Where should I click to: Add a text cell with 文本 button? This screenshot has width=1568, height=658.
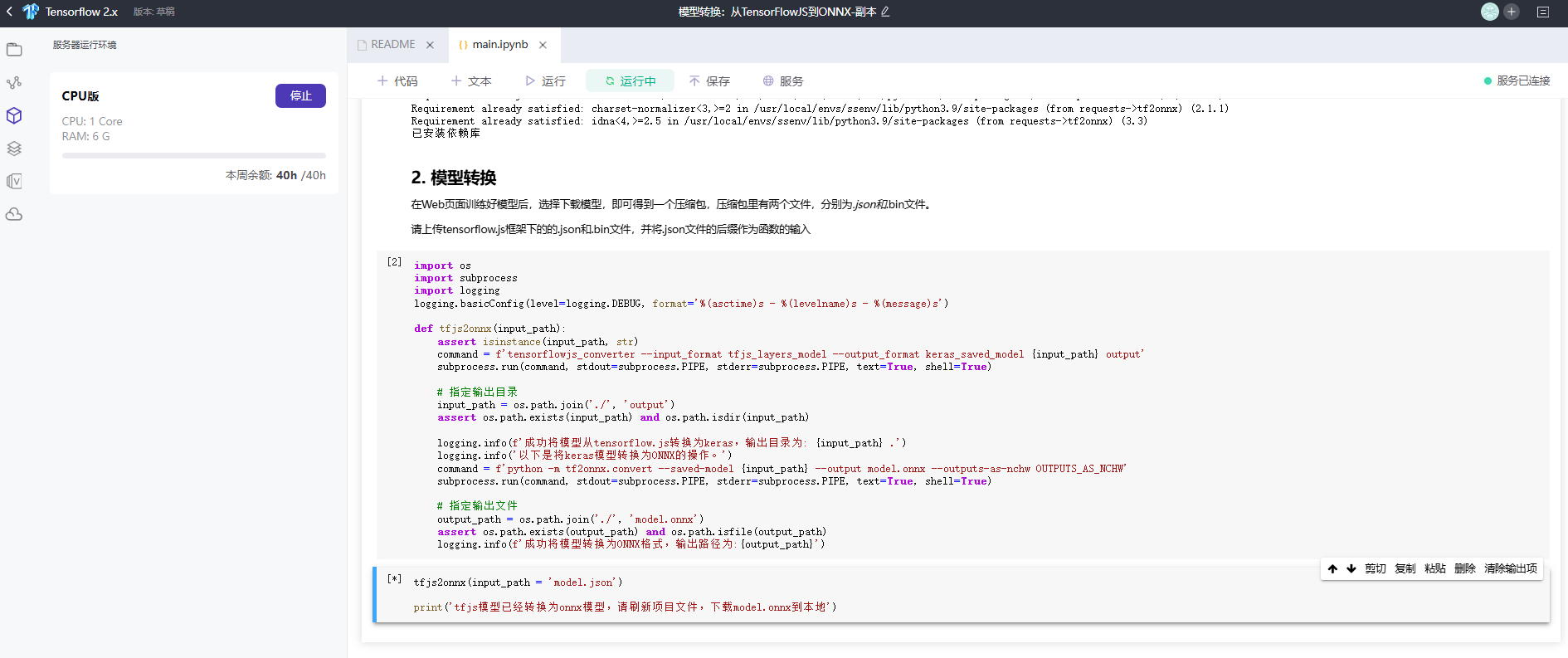[x=471, y=80]
